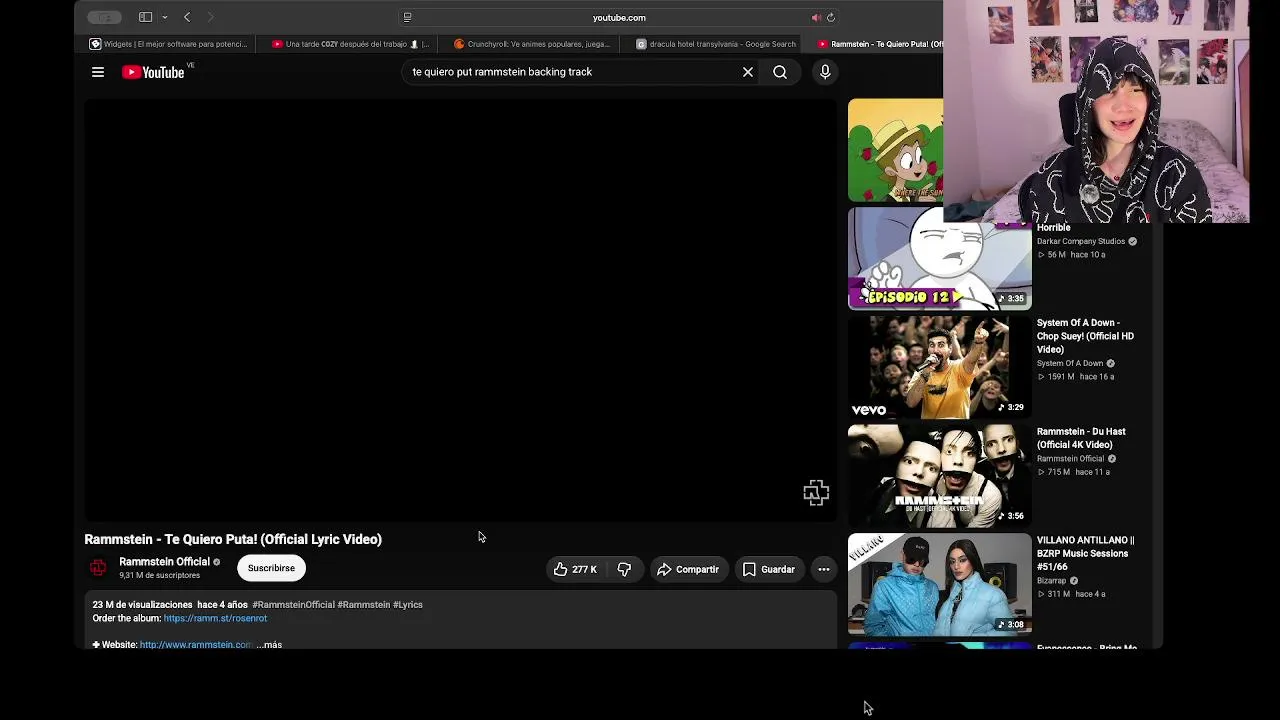Clear the search box with the X
Image resolution: width=1280 pixels, height=720 pixels.
coord(747,72)
